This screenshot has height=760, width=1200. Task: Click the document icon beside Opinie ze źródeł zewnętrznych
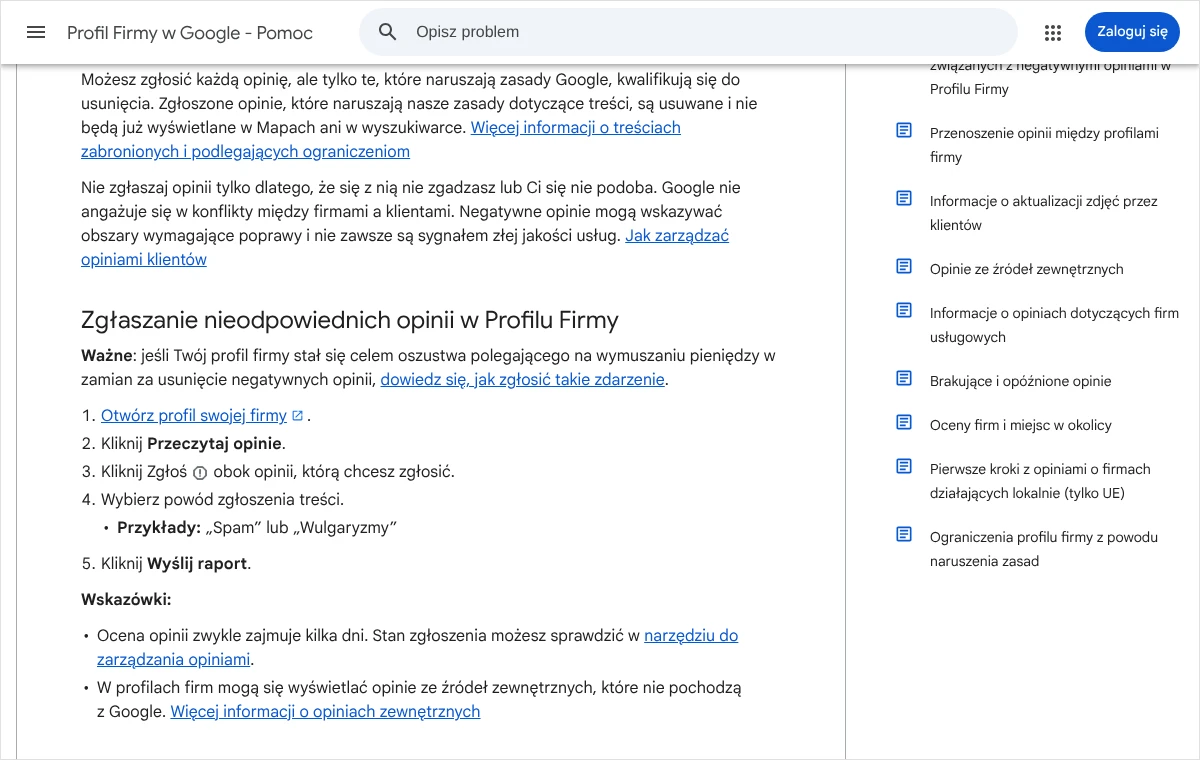pos(904,267)
